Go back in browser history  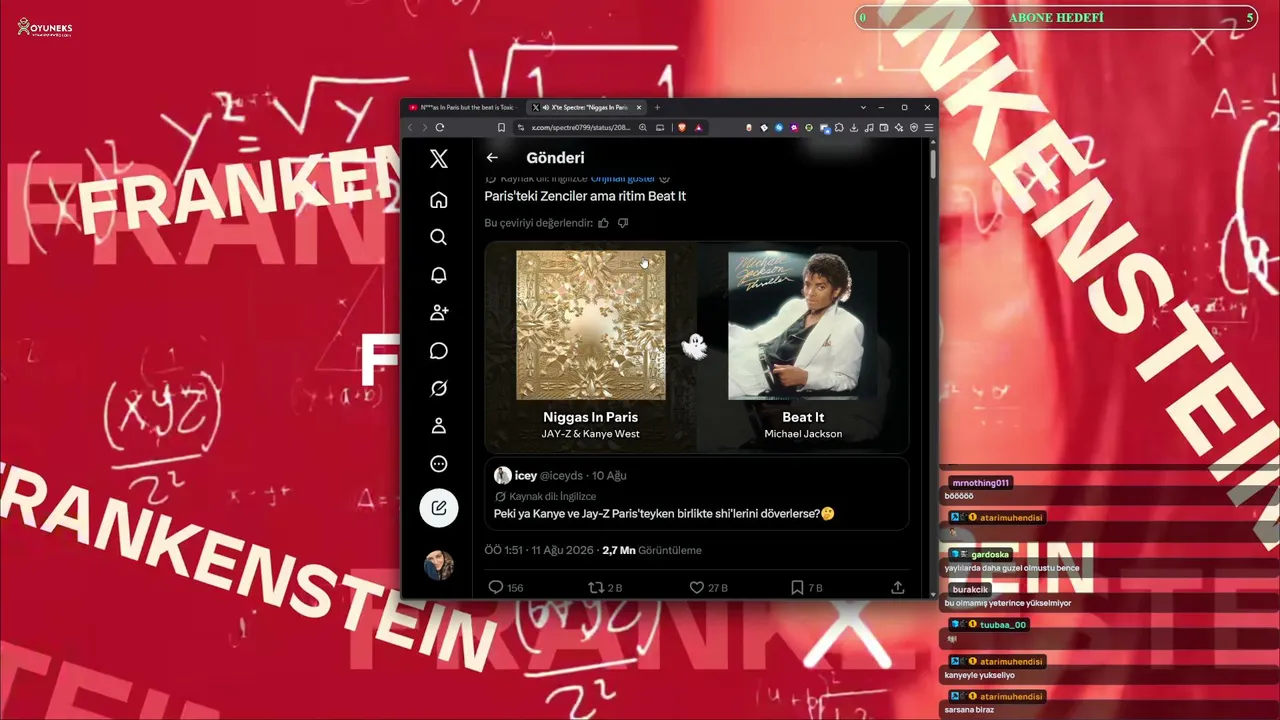409,127
